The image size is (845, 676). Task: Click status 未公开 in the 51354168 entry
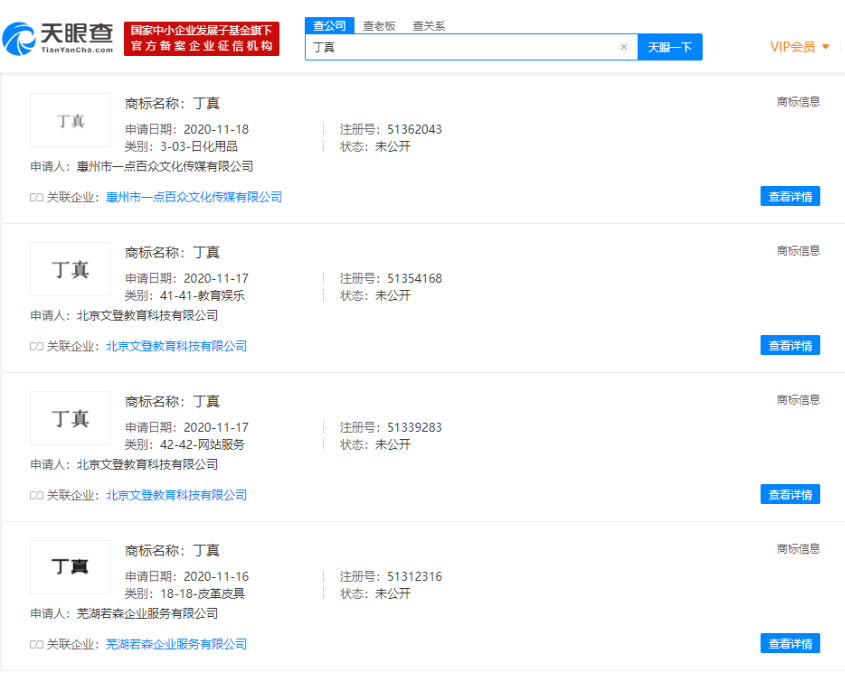point(393,295)
